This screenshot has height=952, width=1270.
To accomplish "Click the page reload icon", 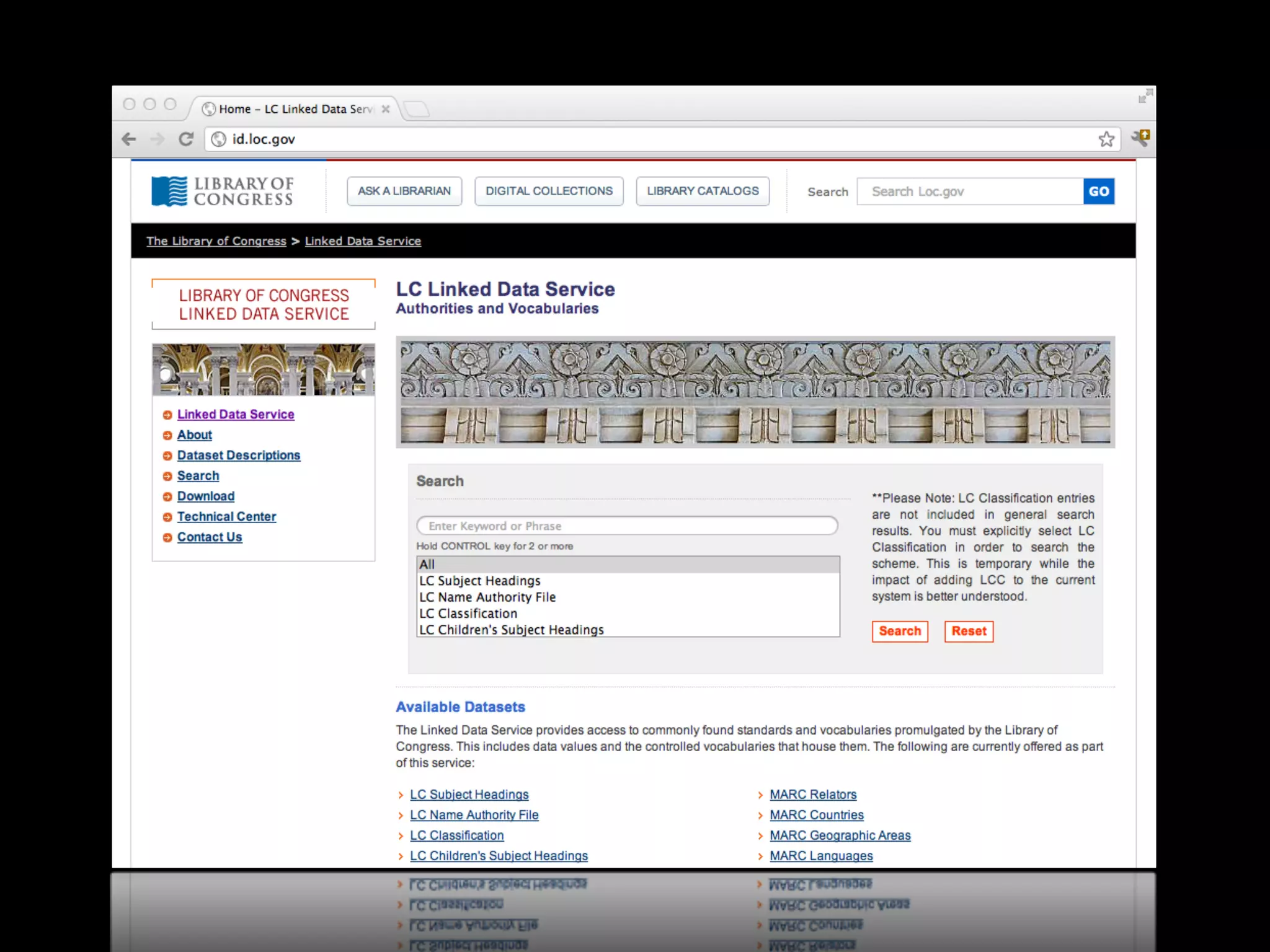I will (186, 139).
